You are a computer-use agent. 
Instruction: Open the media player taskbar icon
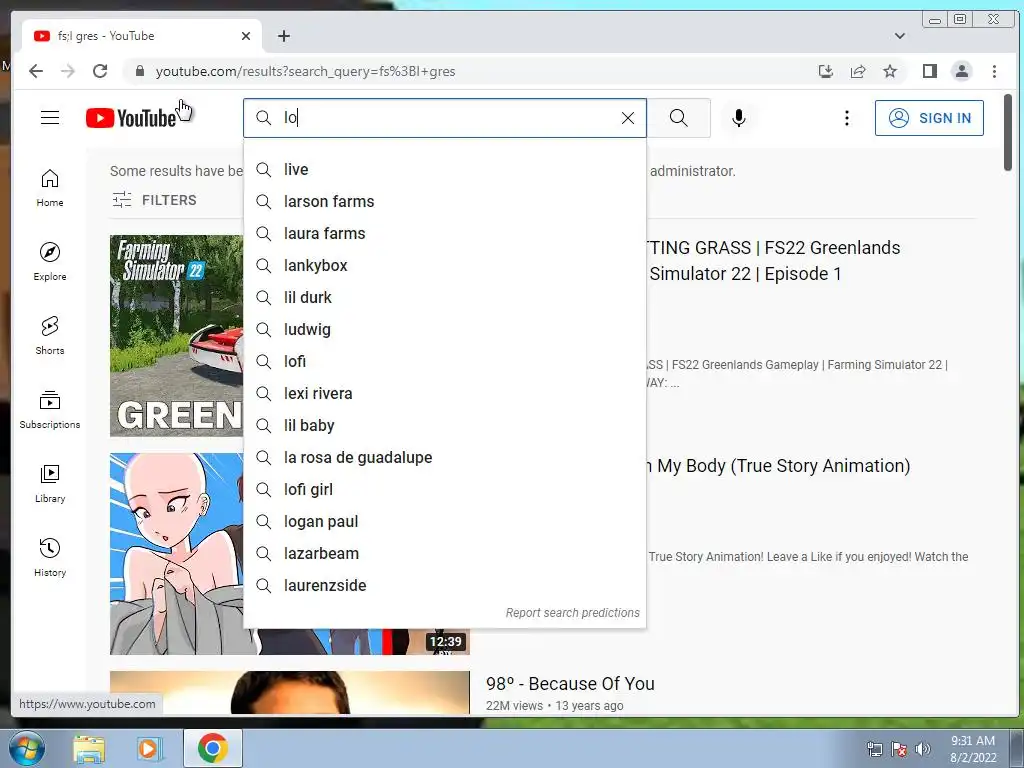148,749
